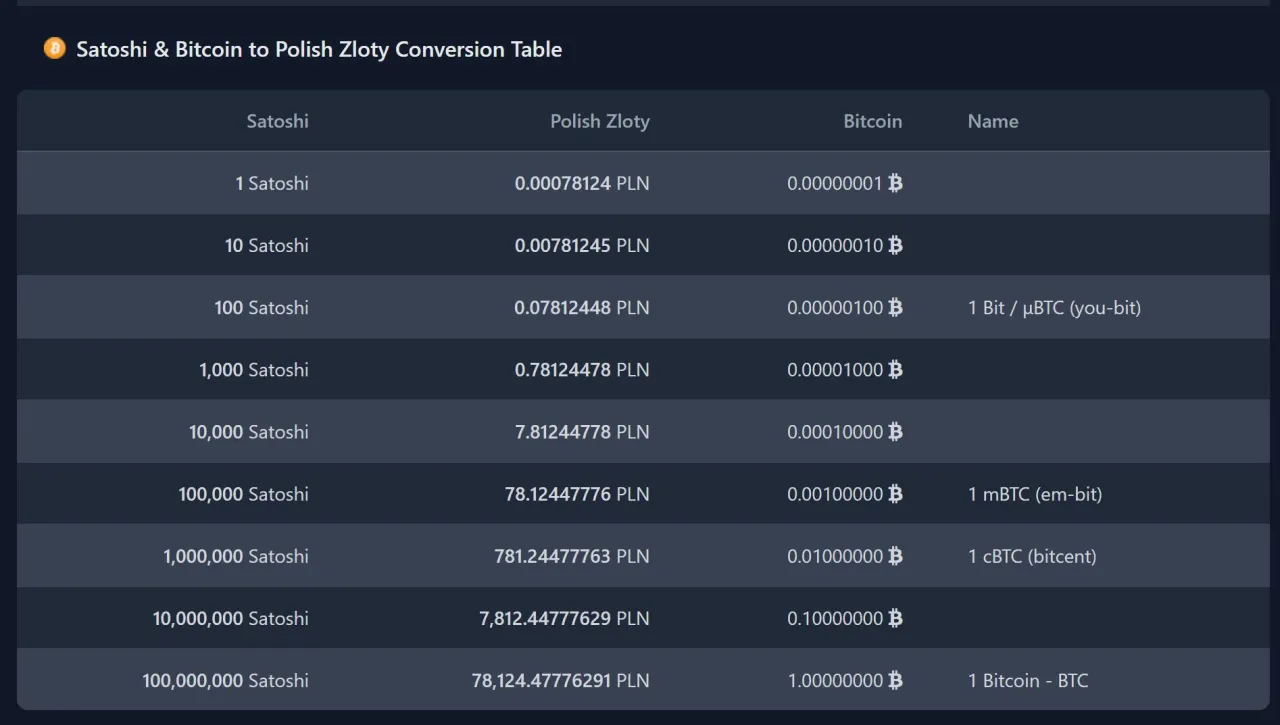
Task: Click the Bitcoin amount 0.00000100
Action: tap(835, 307)
